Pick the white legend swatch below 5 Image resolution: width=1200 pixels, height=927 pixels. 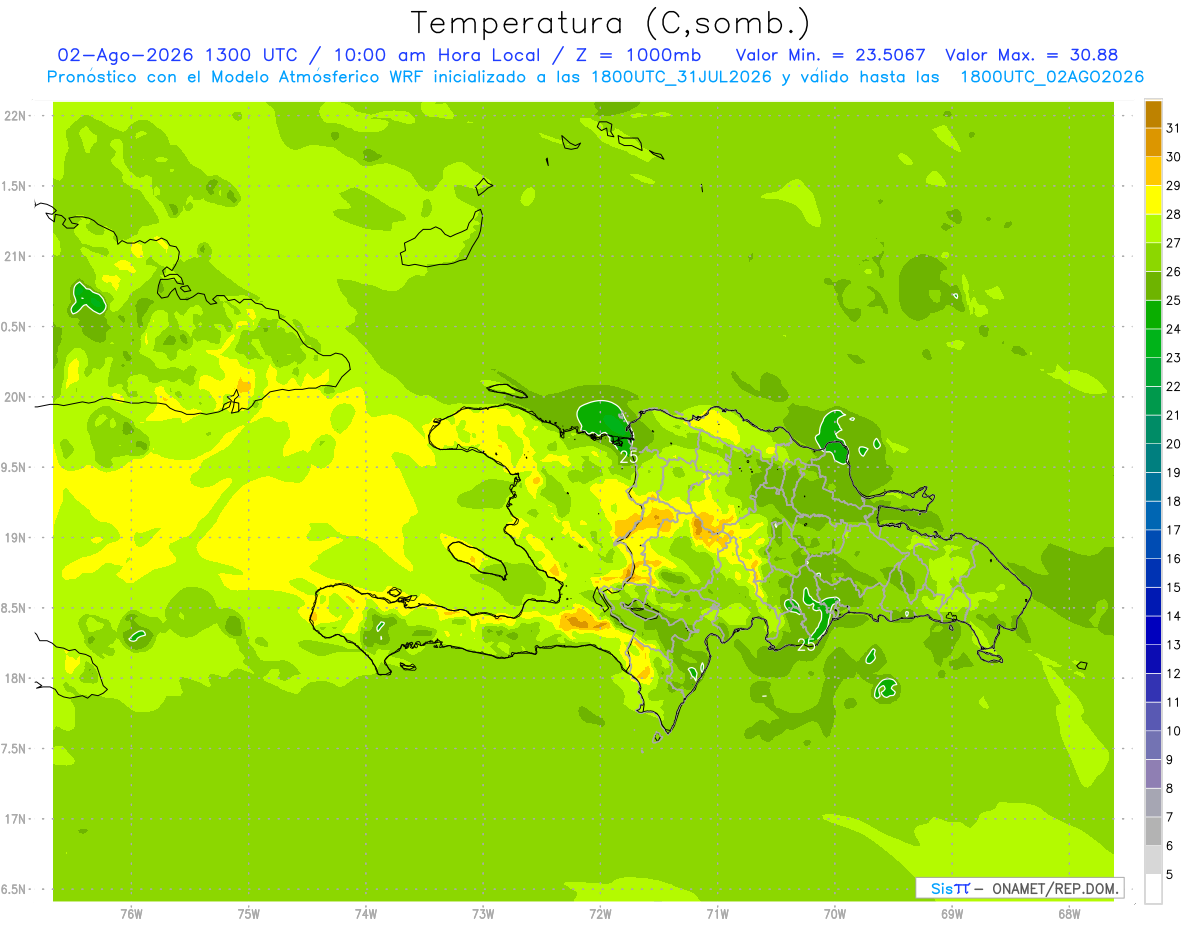click(1153, 889)
